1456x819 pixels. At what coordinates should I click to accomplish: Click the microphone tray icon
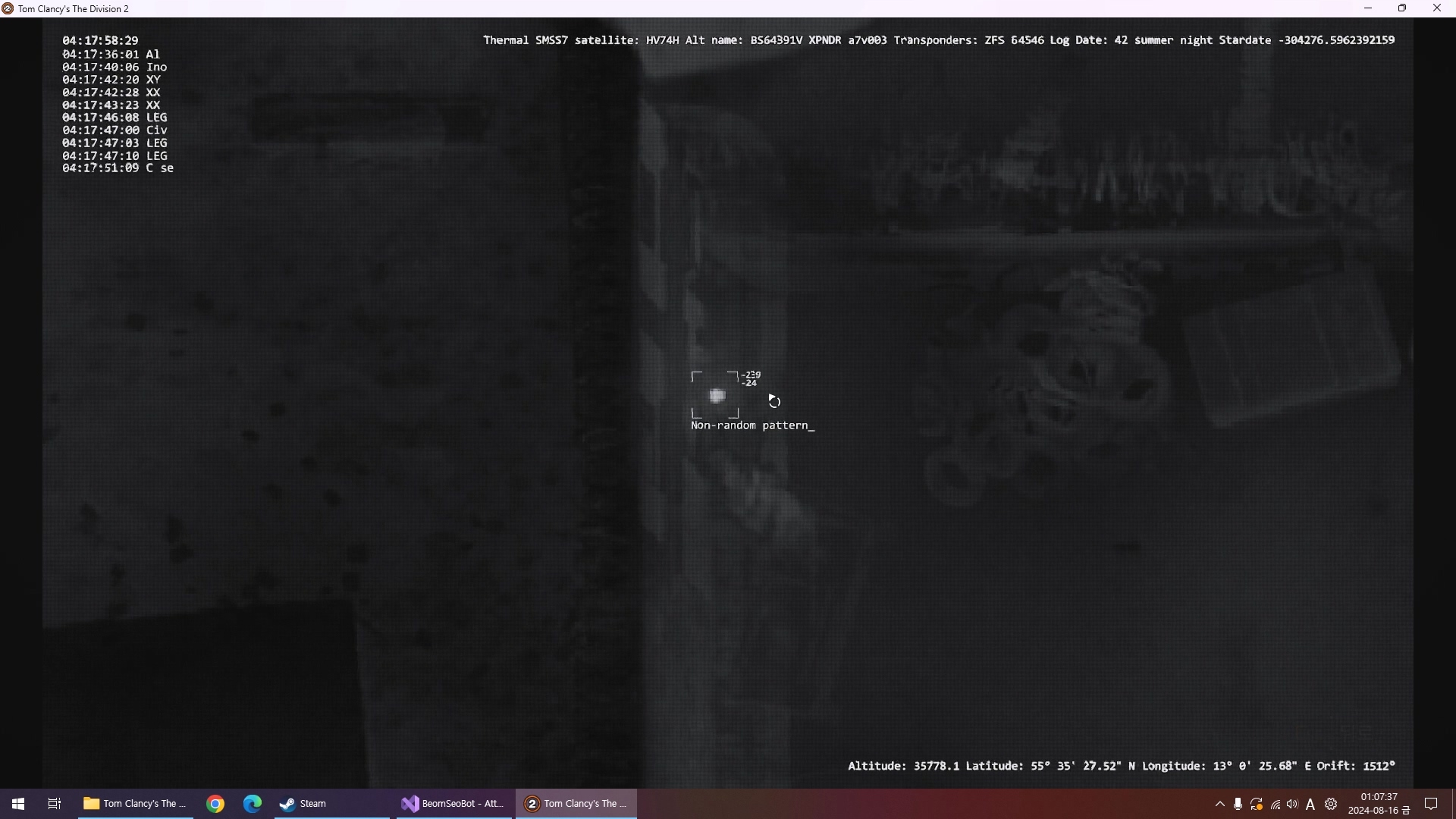coord(1238,804)
